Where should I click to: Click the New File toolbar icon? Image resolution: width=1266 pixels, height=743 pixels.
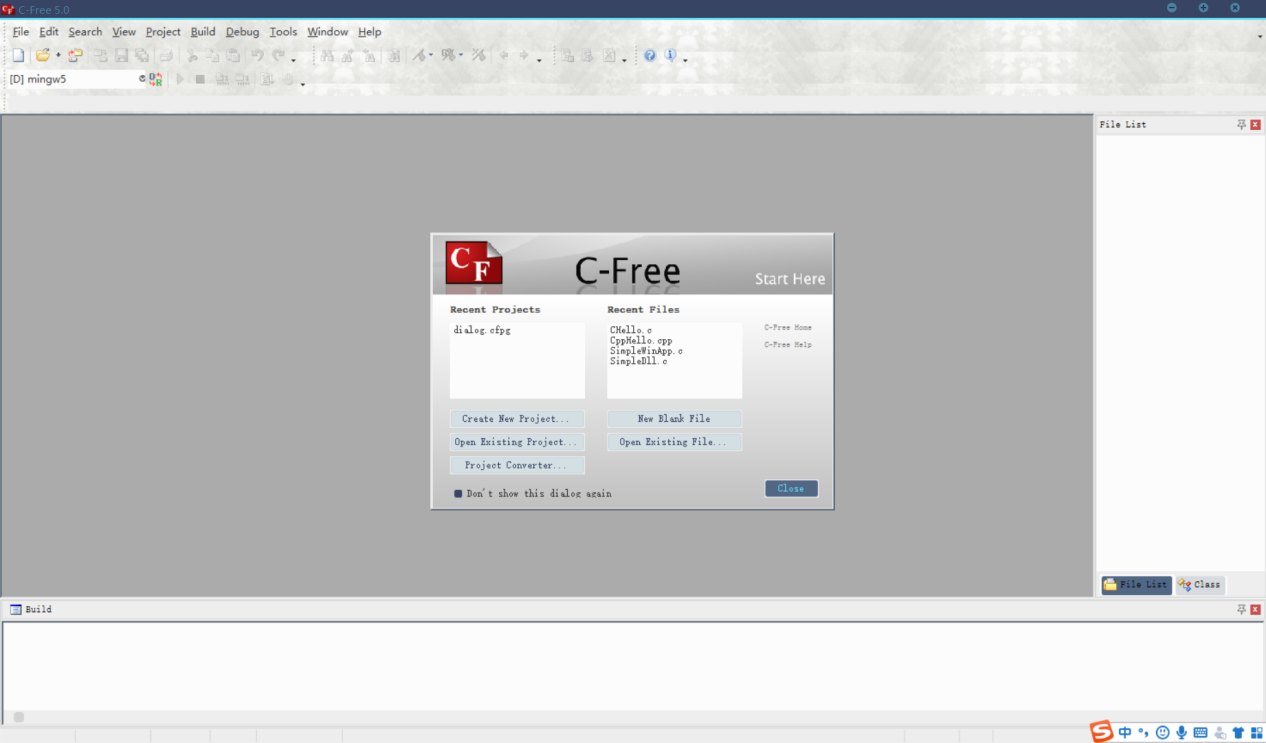[18, 56]
